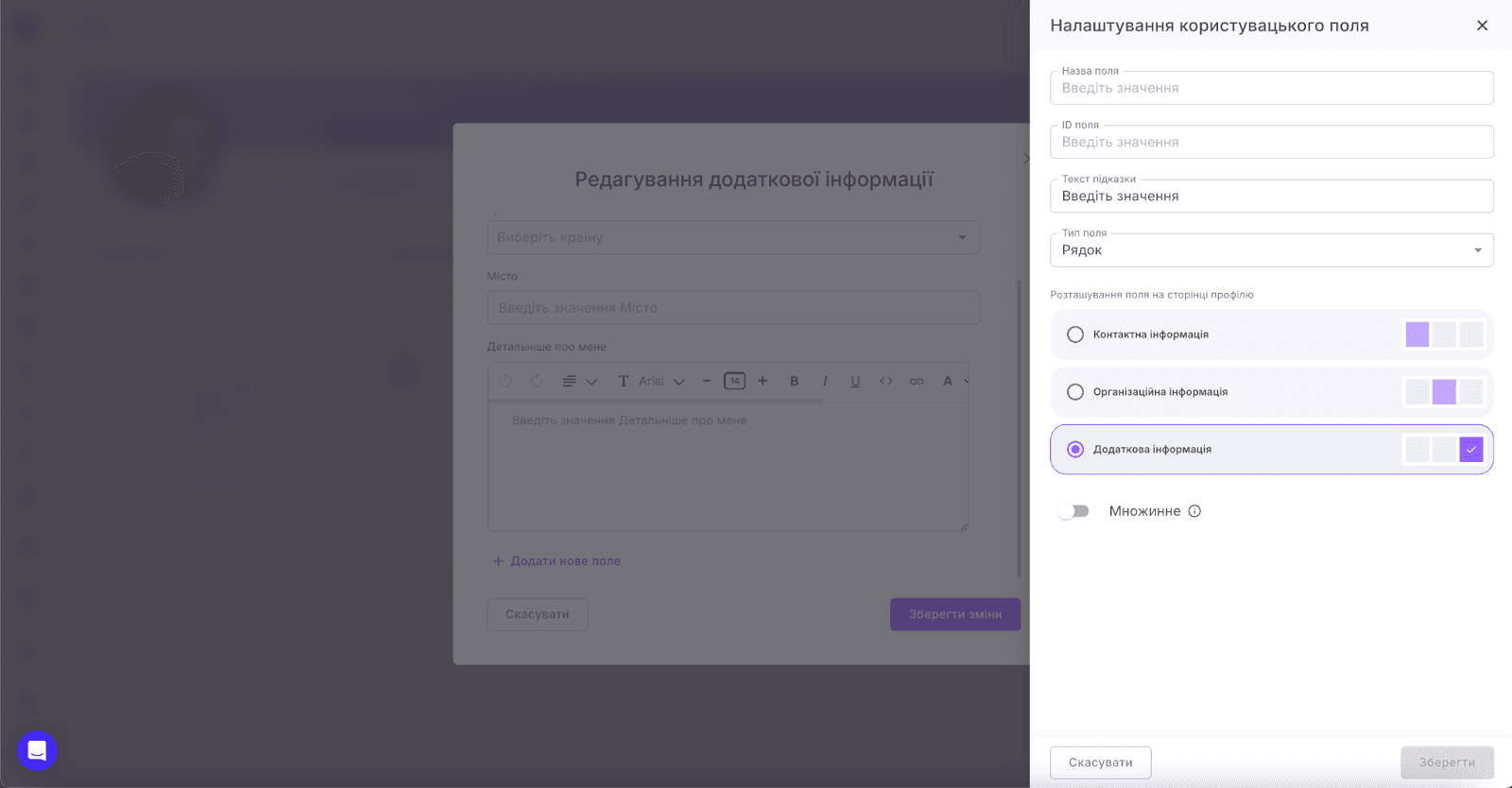Select the Контактна інформація radio option
The image size is (1512, 788).
[x=1075, y=334]
